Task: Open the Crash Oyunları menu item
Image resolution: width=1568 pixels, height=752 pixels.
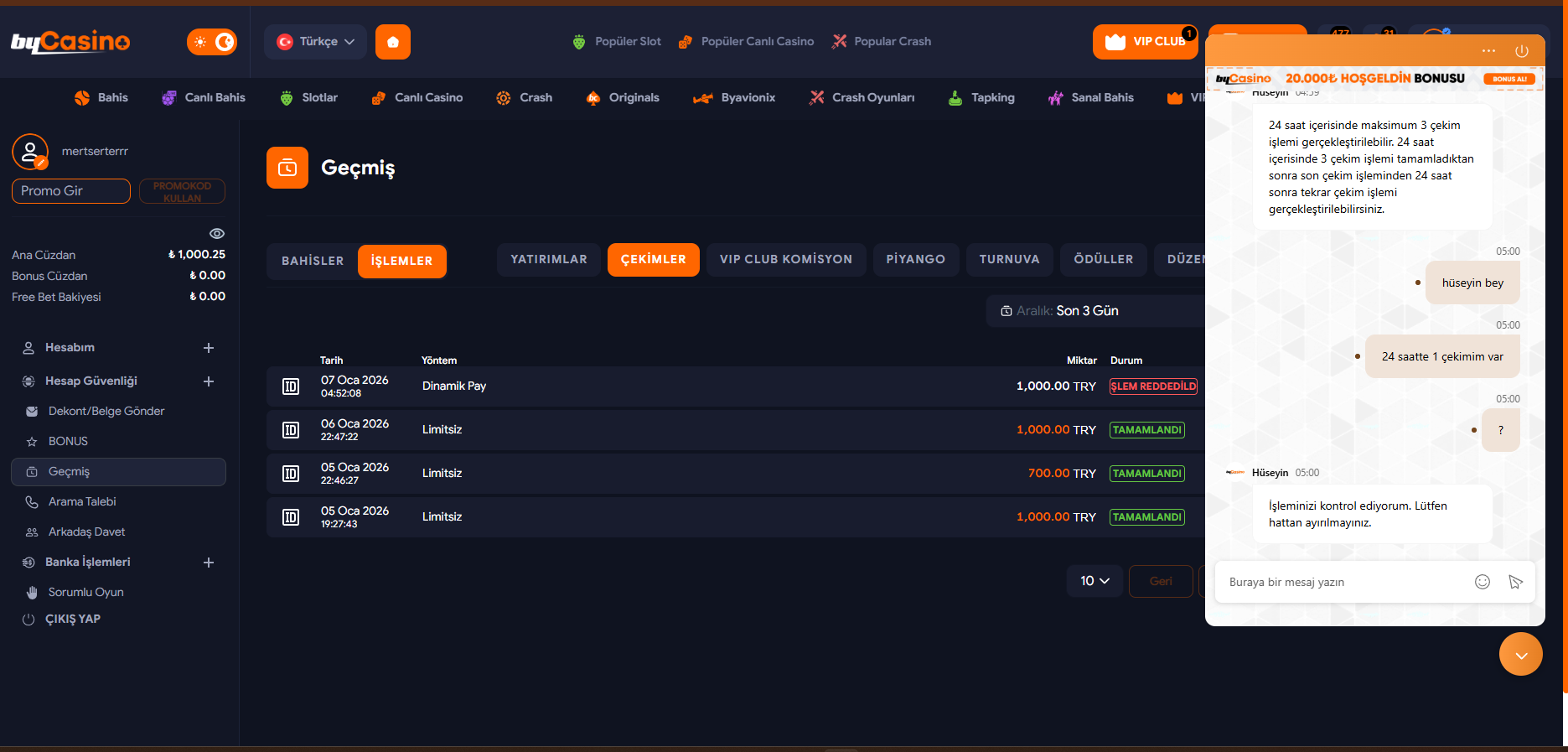Action: (862, 97)
